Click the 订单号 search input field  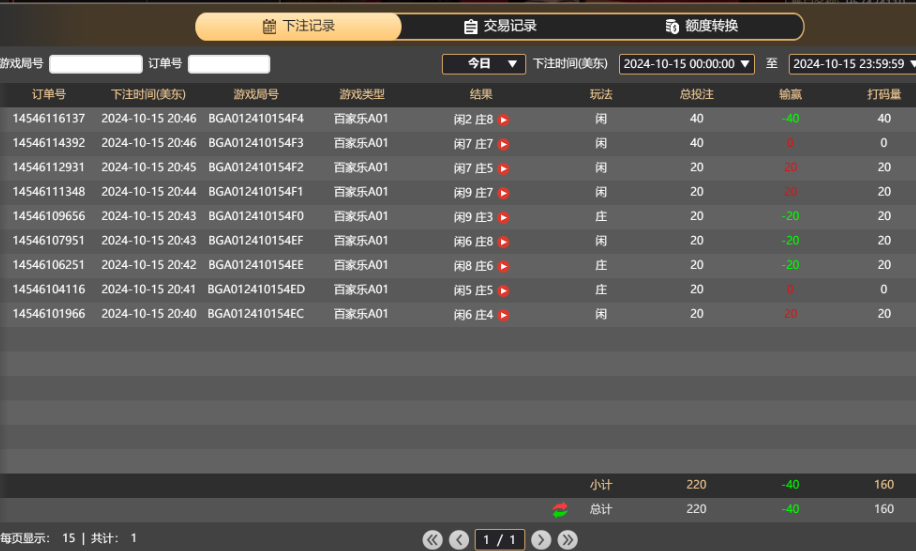pyautogui.click(x=229, y=64)
